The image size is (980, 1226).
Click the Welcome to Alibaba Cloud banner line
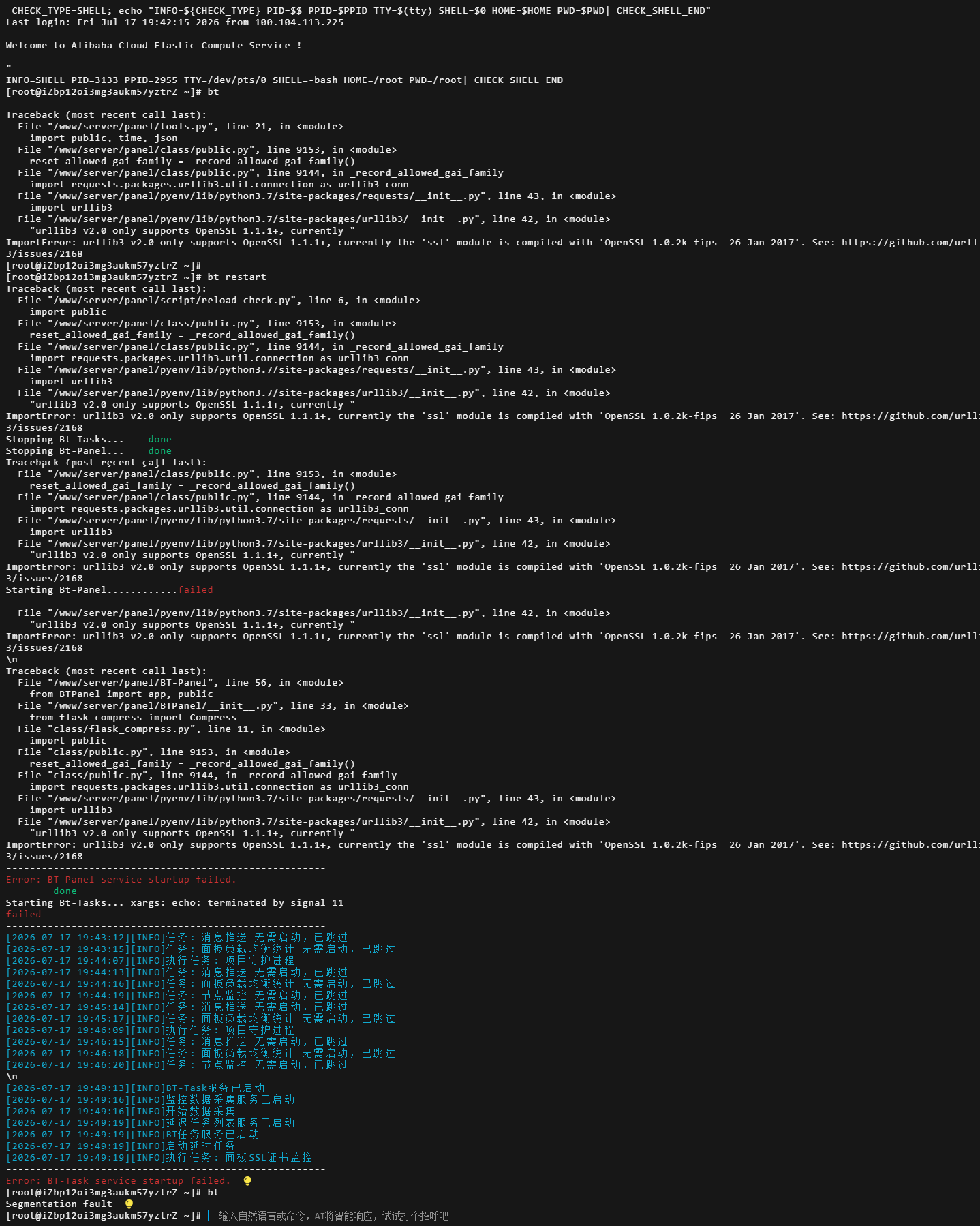click(x=154, y=46)
